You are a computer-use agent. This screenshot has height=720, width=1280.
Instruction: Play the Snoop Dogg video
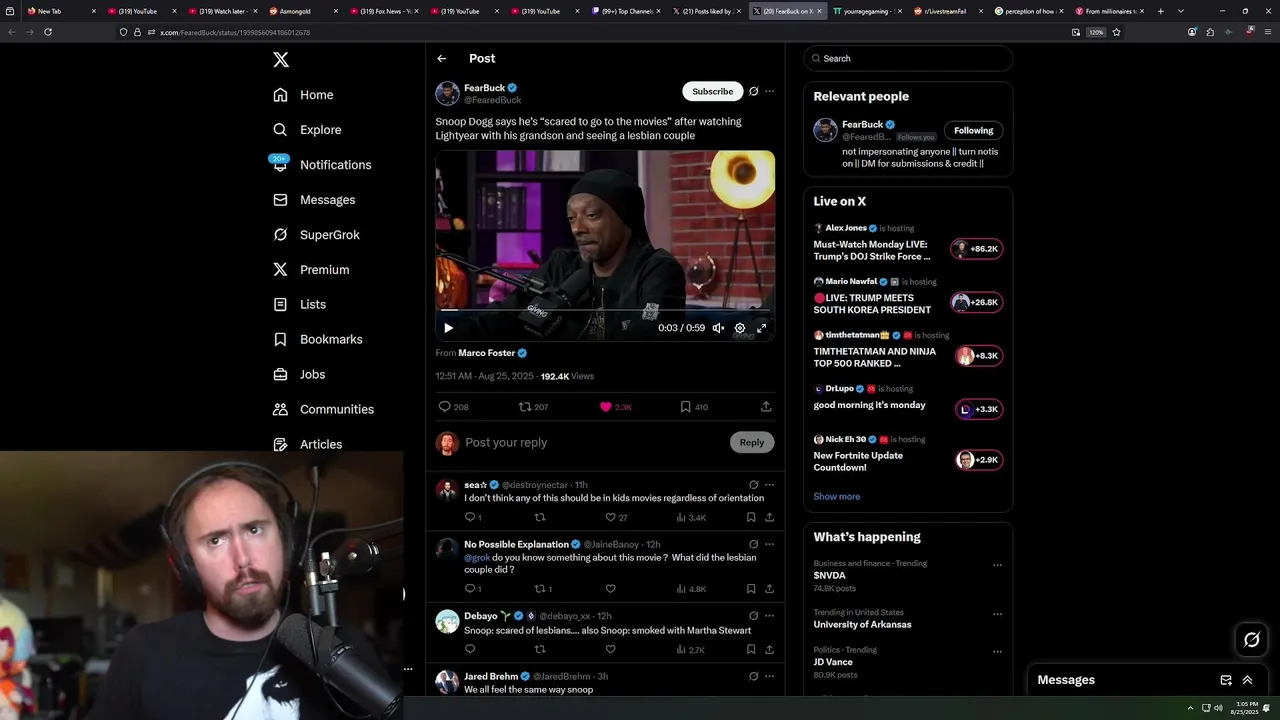pos(448,328)
